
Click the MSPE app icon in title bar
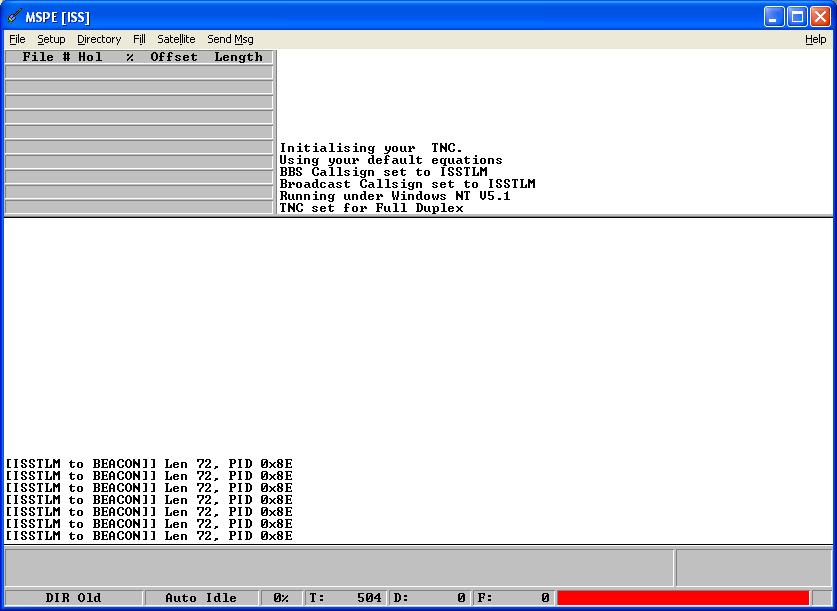[x=14, y=16]
